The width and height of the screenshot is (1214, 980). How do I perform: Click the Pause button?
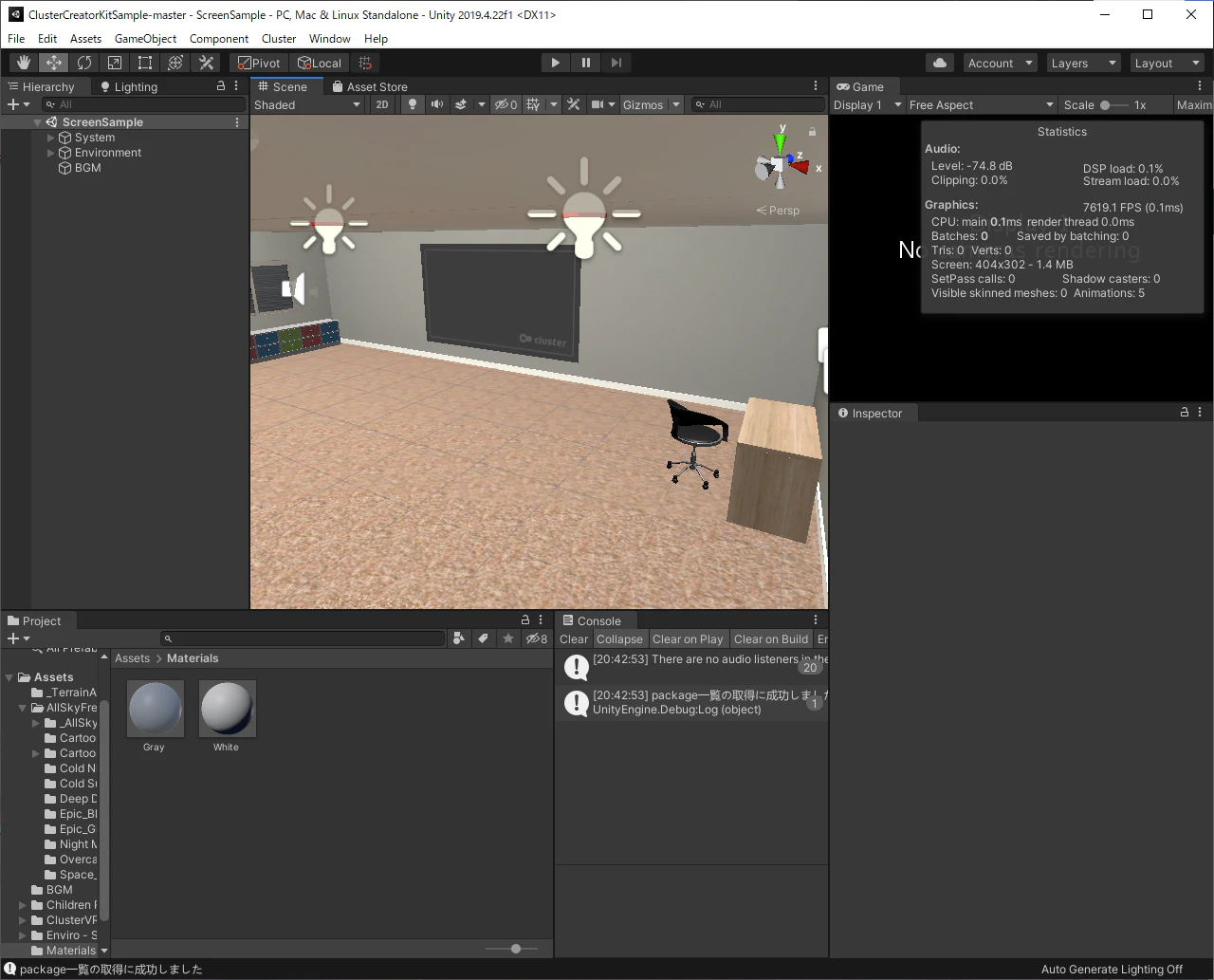586,63
